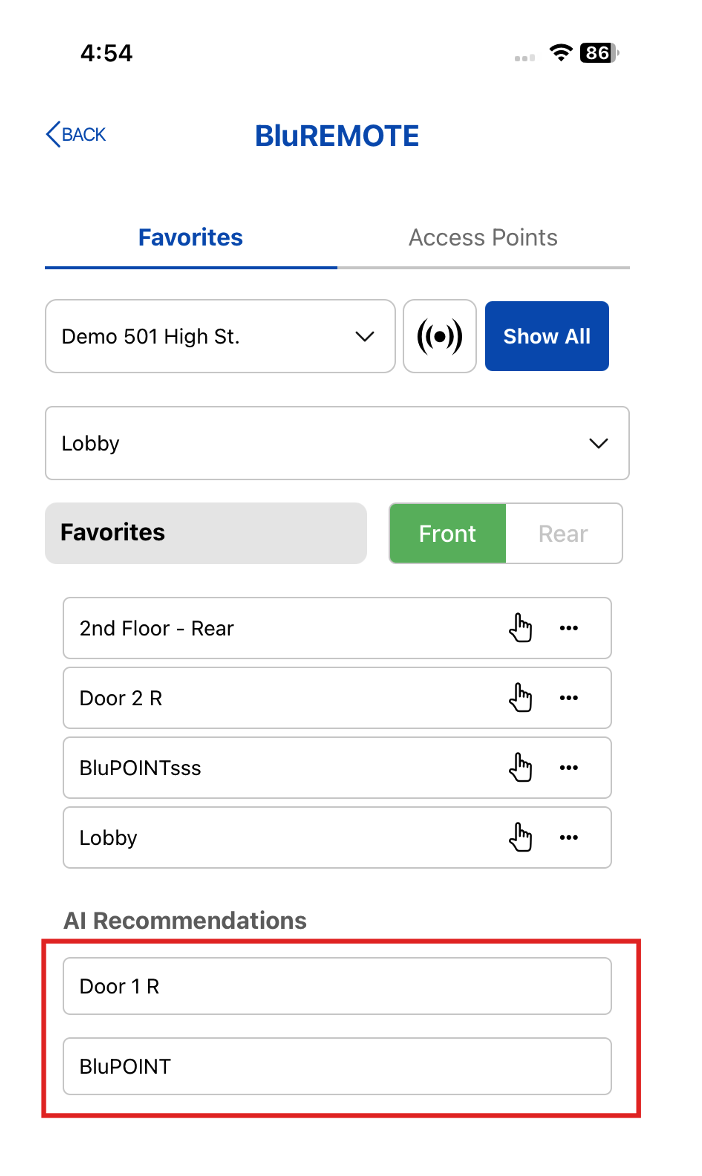Image resolution: width=702 pixels, height=1176 pixels.
Task: Open more options for BluPOINTsss
Action: [569, 768]
